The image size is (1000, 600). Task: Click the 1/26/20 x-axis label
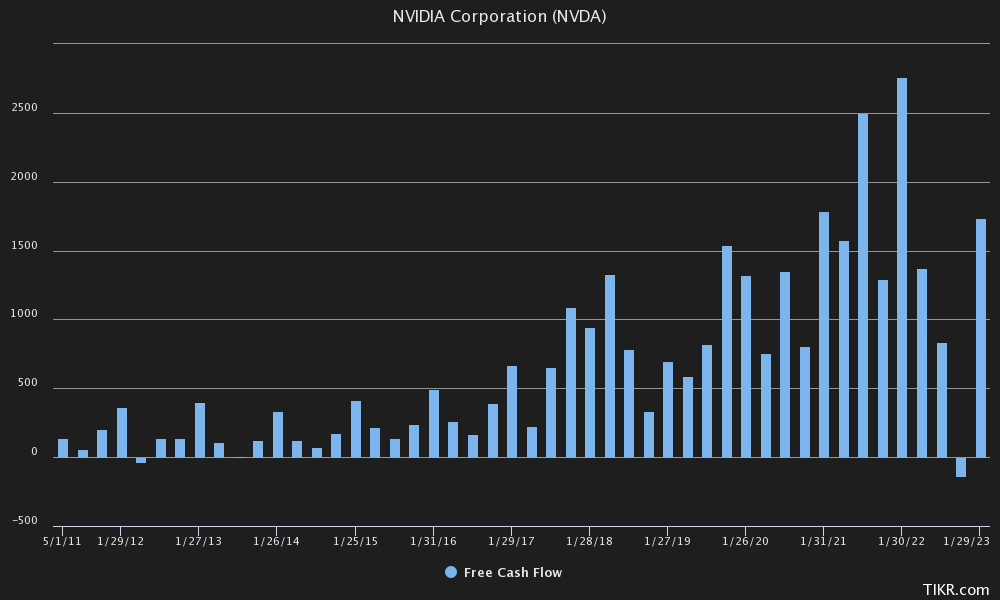[745, 541]
